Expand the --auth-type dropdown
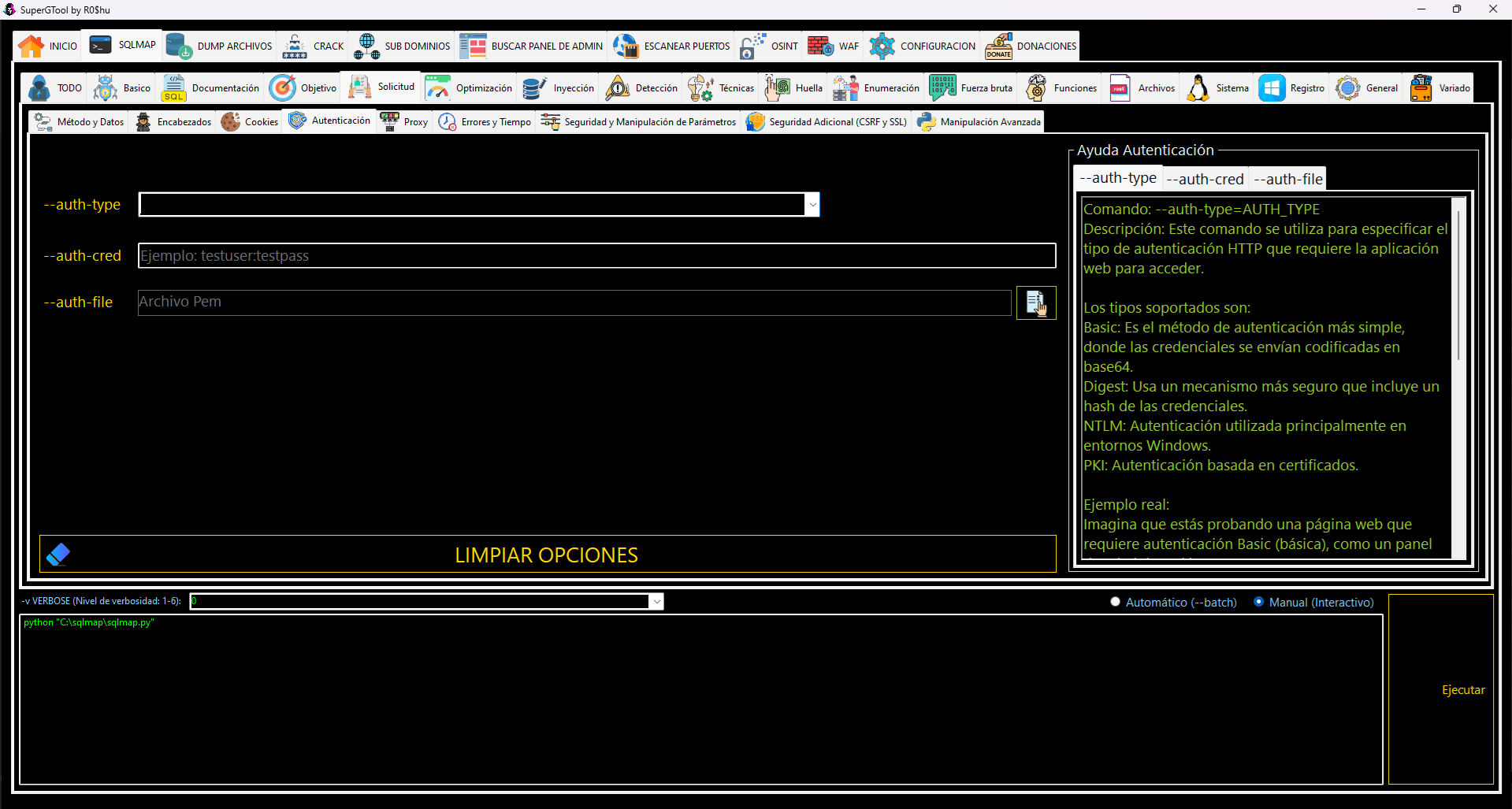Screen dimensions: 1512x809 812,205
